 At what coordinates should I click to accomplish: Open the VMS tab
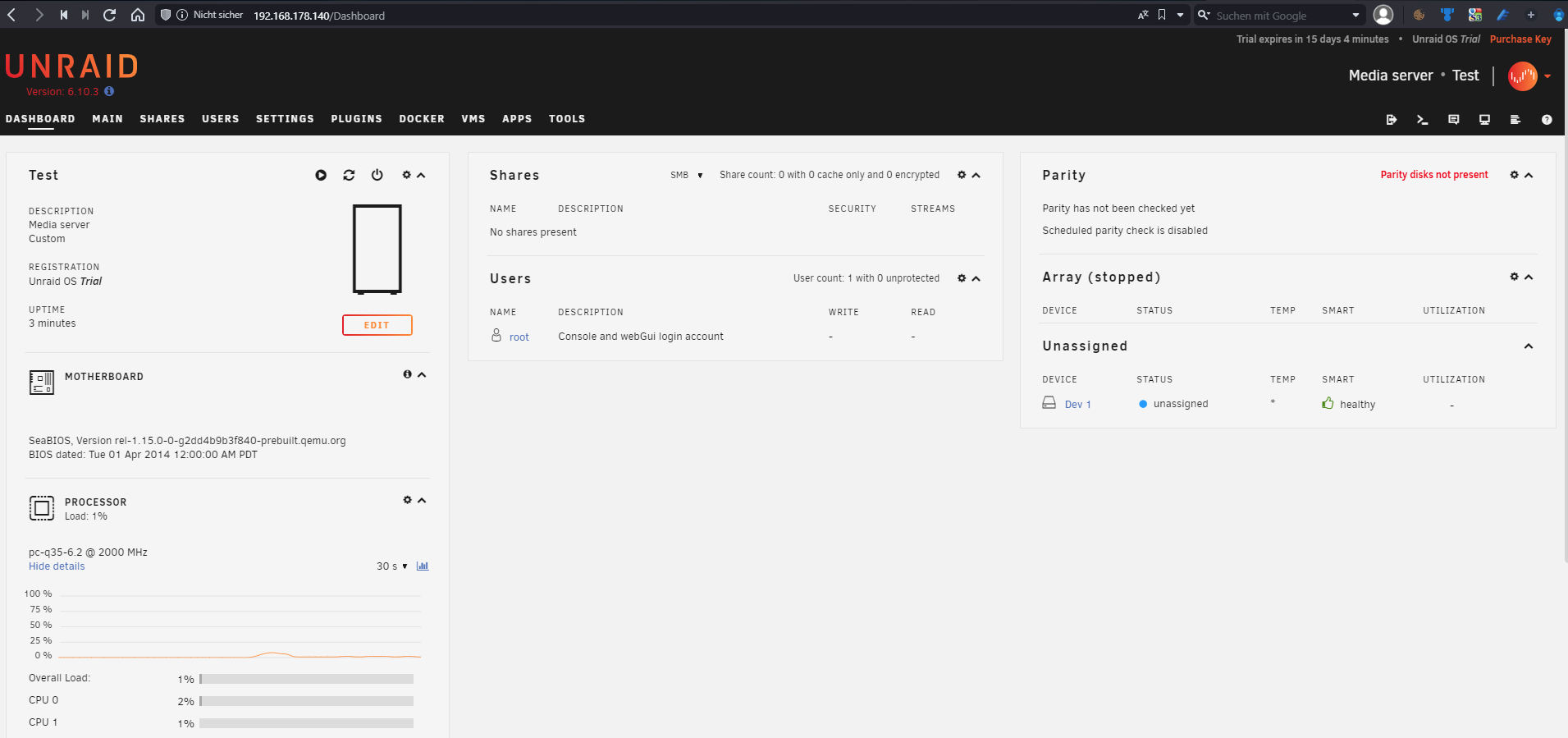[x=473, y=119]
